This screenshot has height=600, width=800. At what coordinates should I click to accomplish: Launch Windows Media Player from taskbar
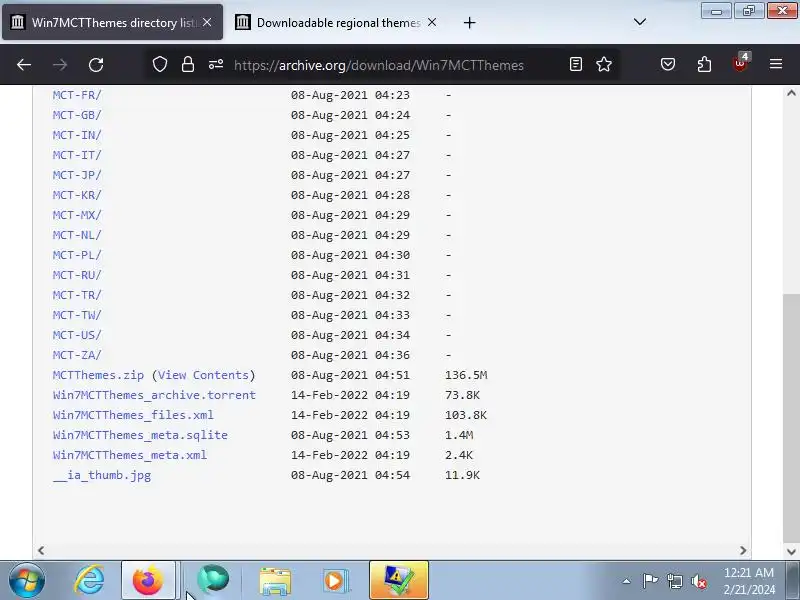(336, 581)
